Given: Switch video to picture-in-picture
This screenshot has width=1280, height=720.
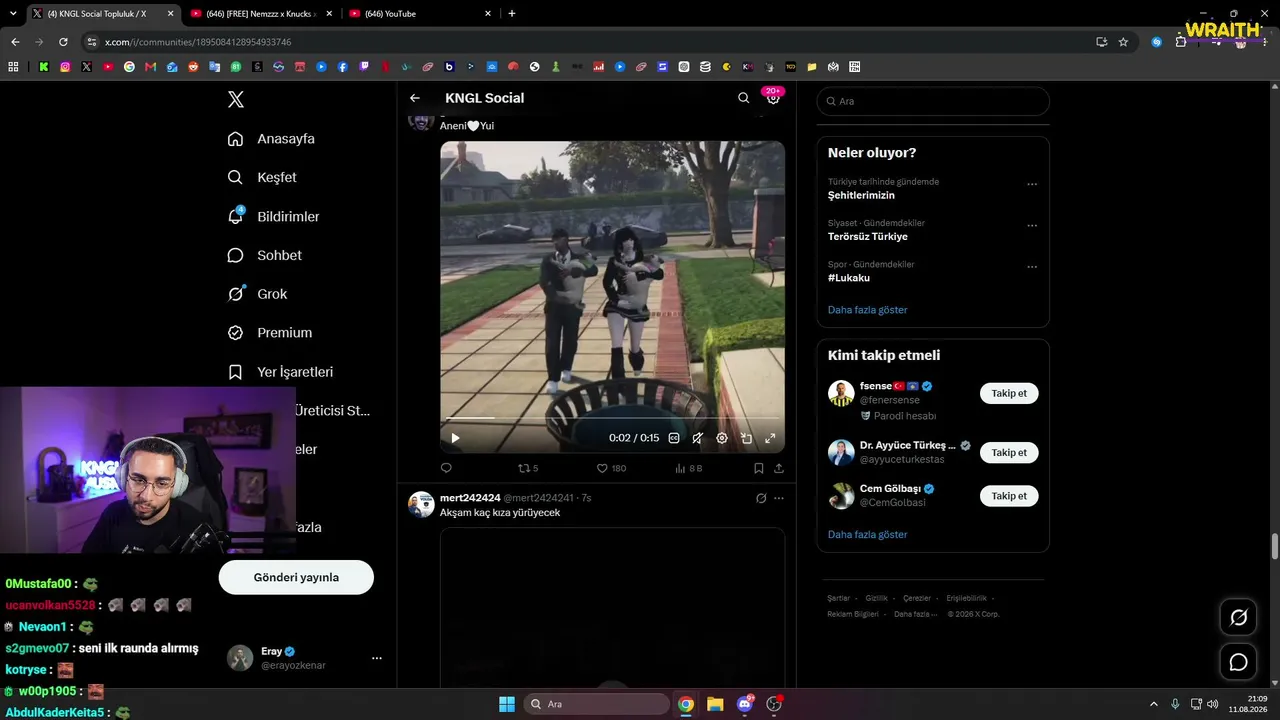Looking at the screenshot, I should tap(746, 438).
